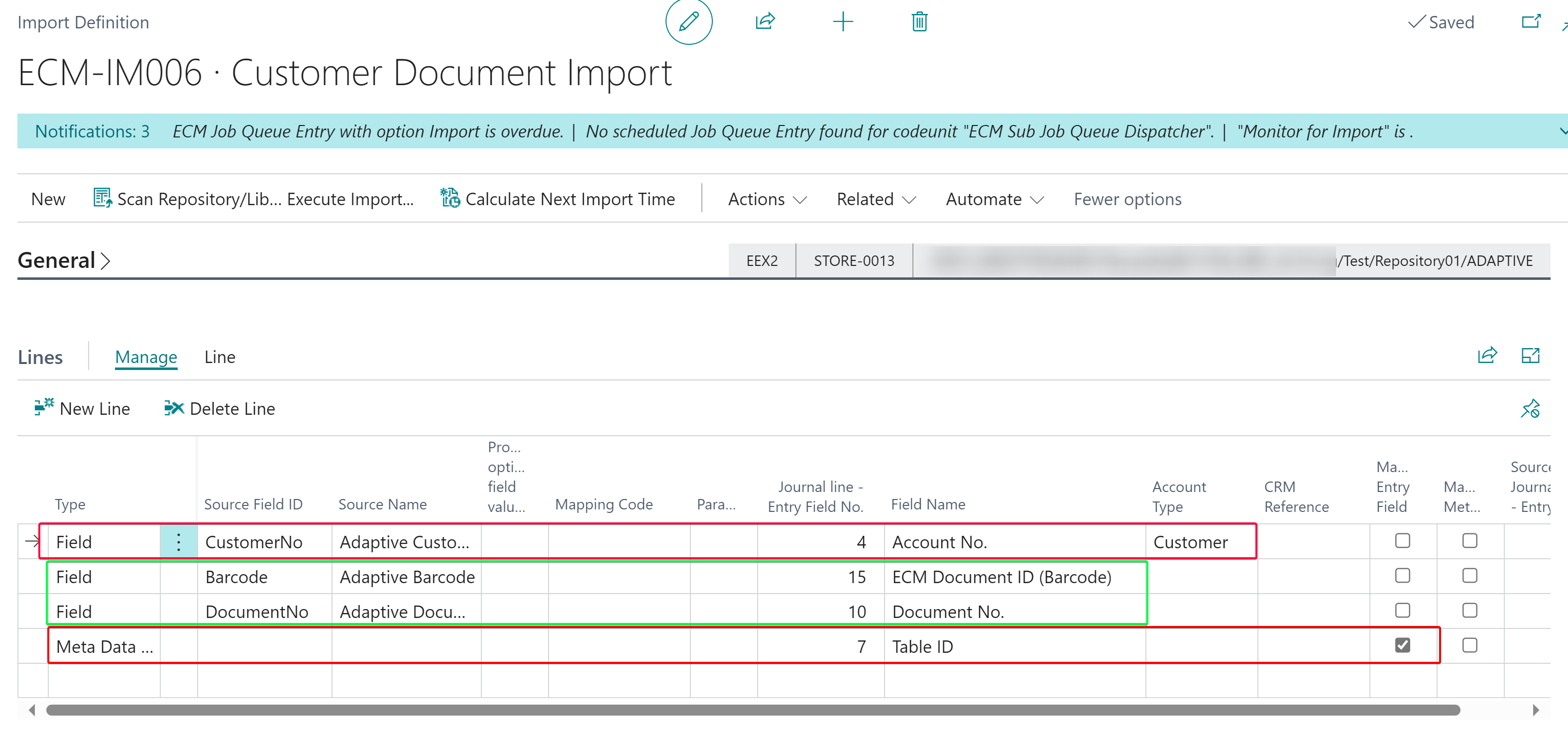Viewport: 1568px width, 736px height.
Task: Switch to the Line tab
Action: click(x=220, y=357)
